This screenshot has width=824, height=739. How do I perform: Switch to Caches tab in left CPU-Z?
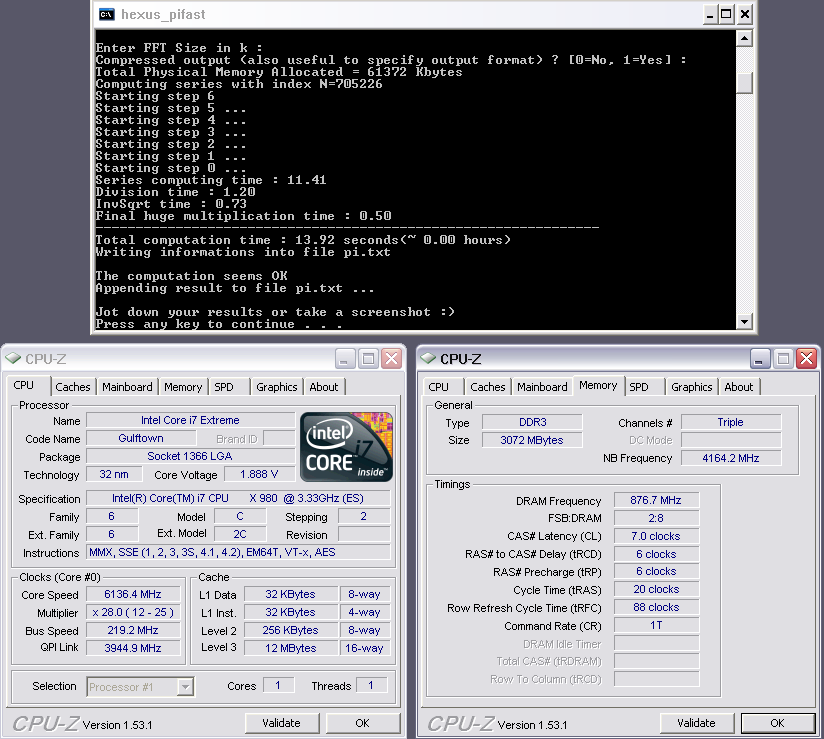(x=73, y=387)
